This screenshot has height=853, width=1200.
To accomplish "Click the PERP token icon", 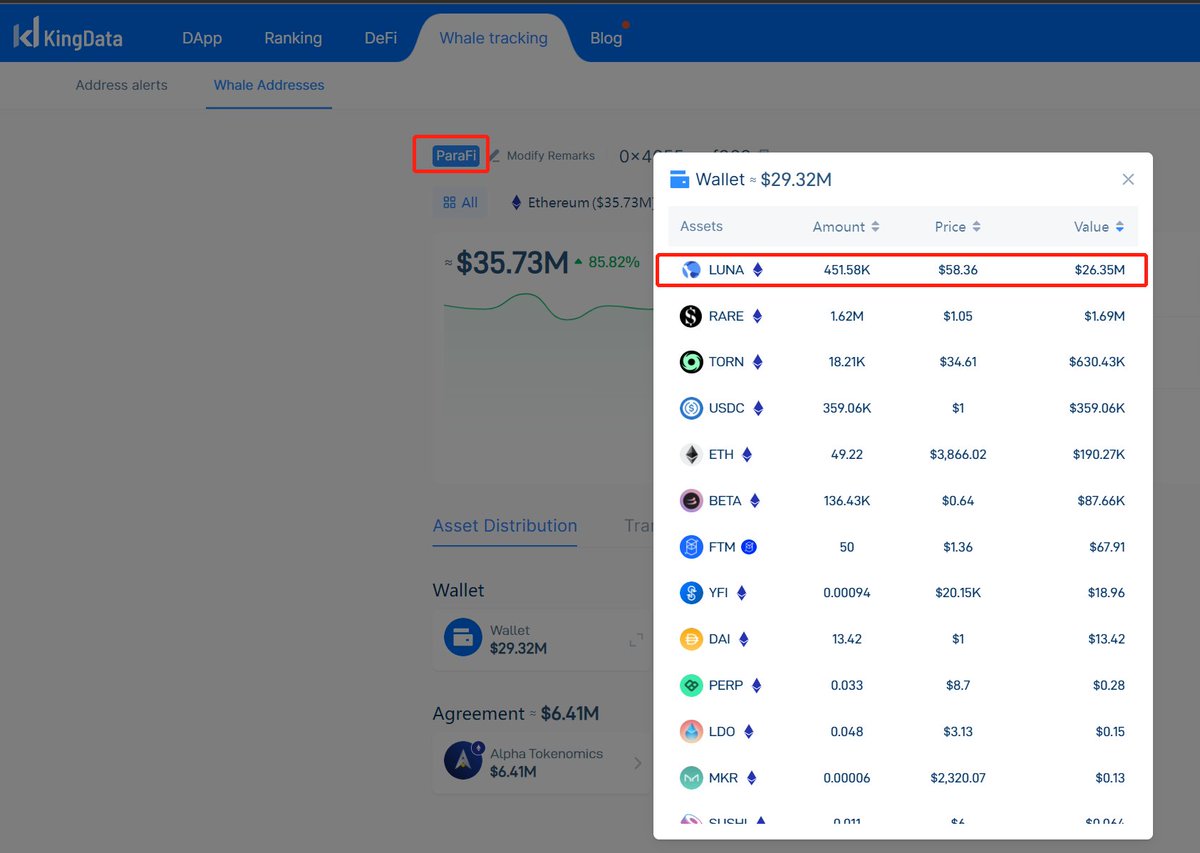I will 691,685.
